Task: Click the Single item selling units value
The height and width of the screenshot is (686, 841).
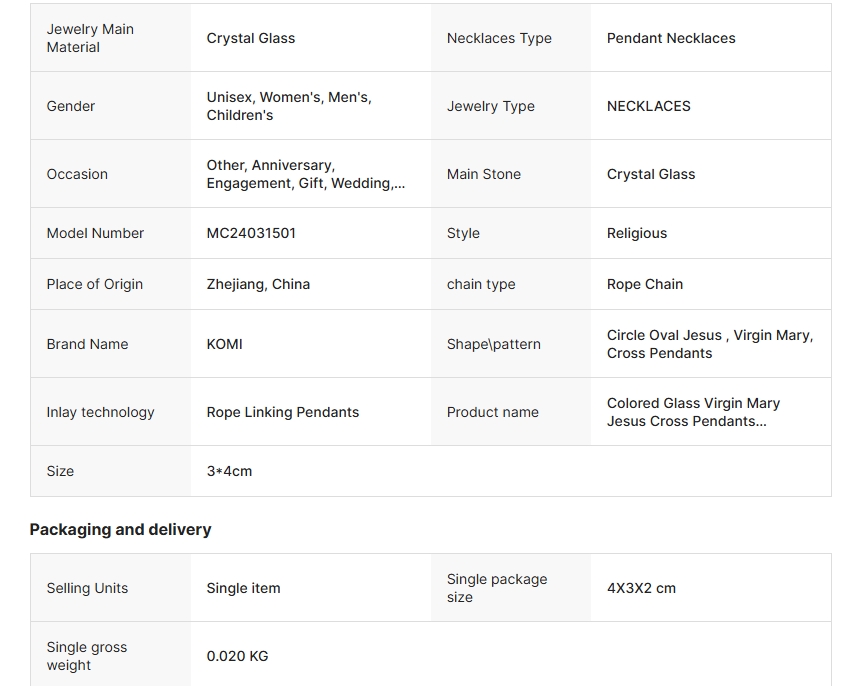Action: [x=243, y=588]
